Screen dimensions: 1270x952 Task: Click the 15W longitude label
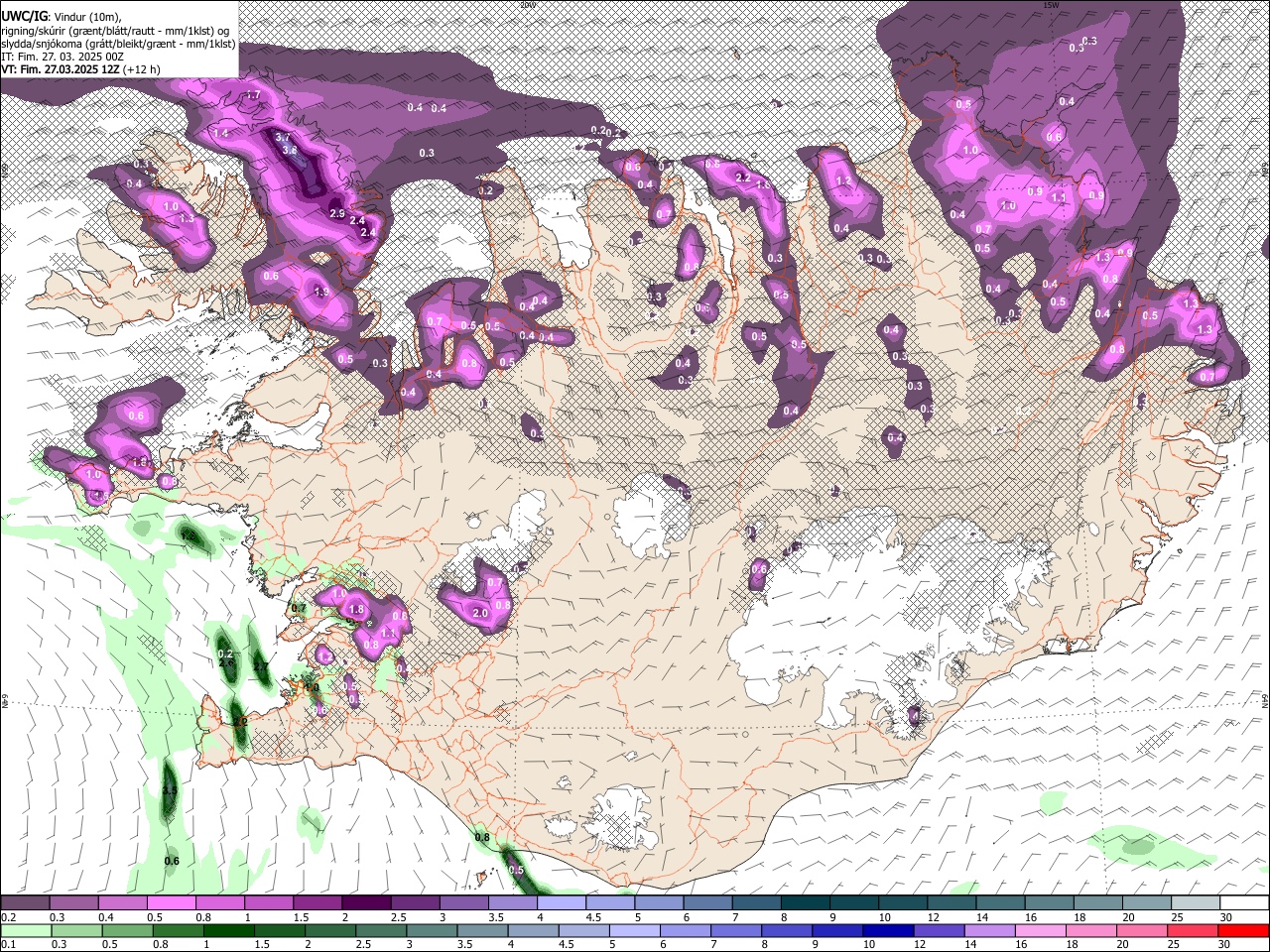pos(1051,5)
